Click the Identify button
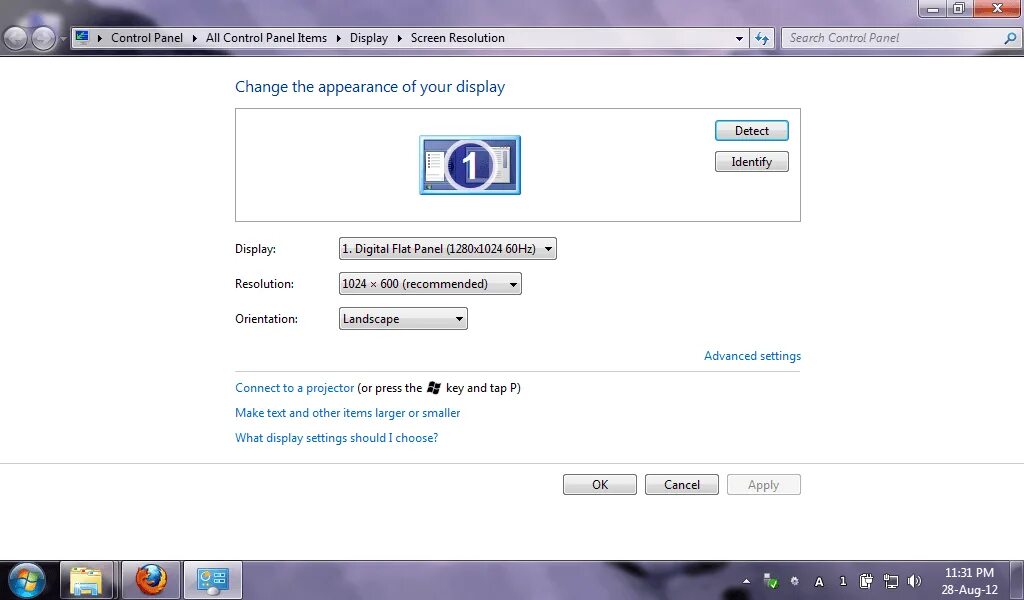 pyautogui.click(x=752, y=162)
